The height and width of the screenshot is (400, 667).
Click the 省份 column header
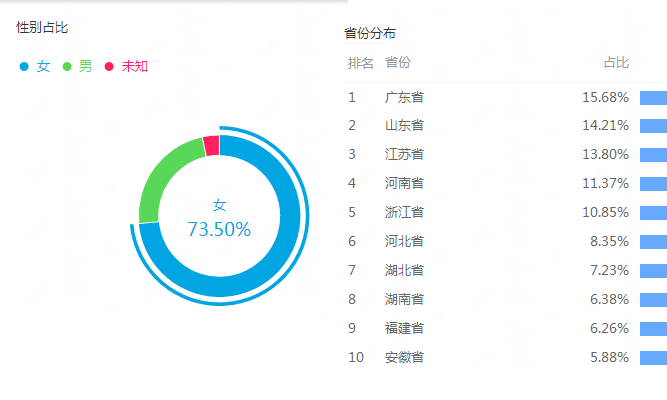[x=398, y=63]
